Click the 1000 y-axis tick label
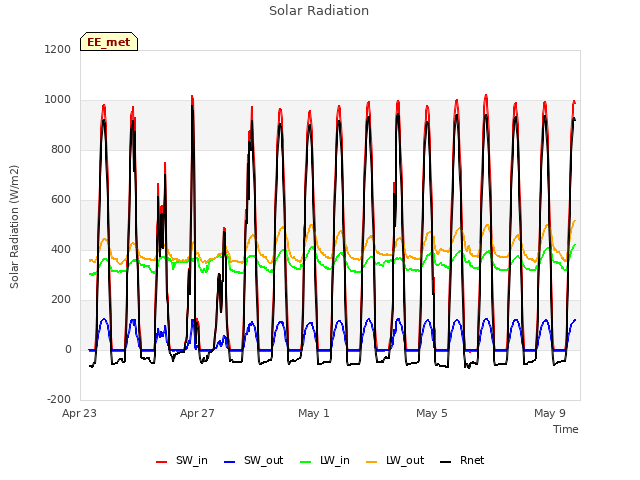Screen dimensions: 640x480 coord(58,100)
